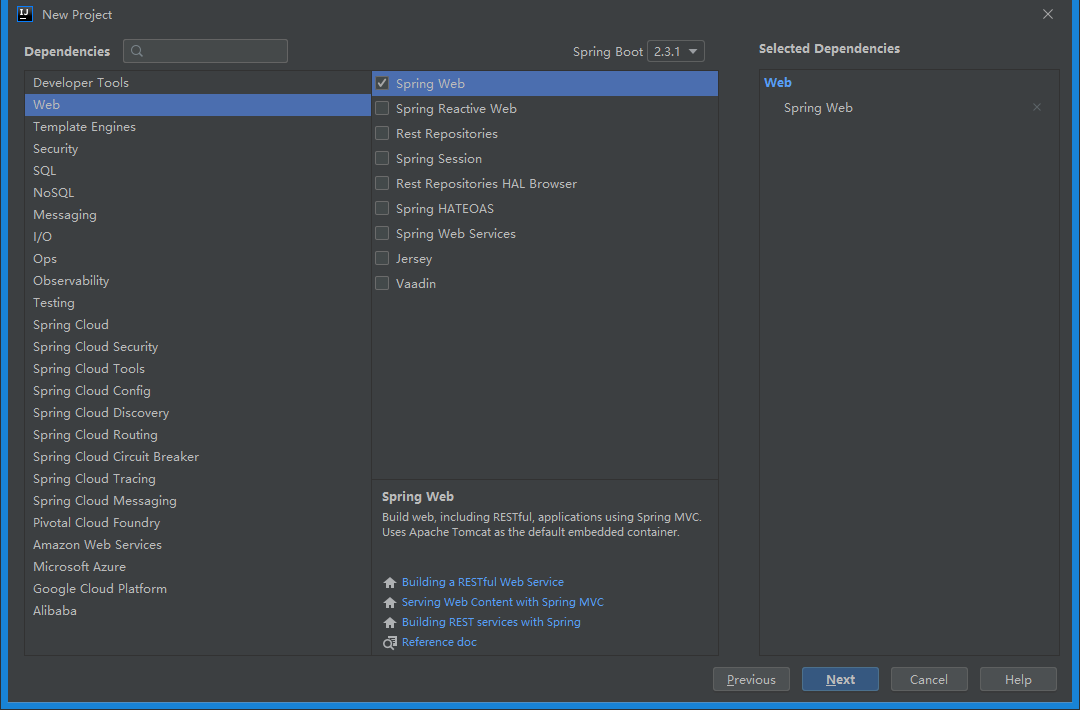The image size is (1080, 710).
Task: Choose Spring Cloud Discovery category
Action: pos(198,413)
